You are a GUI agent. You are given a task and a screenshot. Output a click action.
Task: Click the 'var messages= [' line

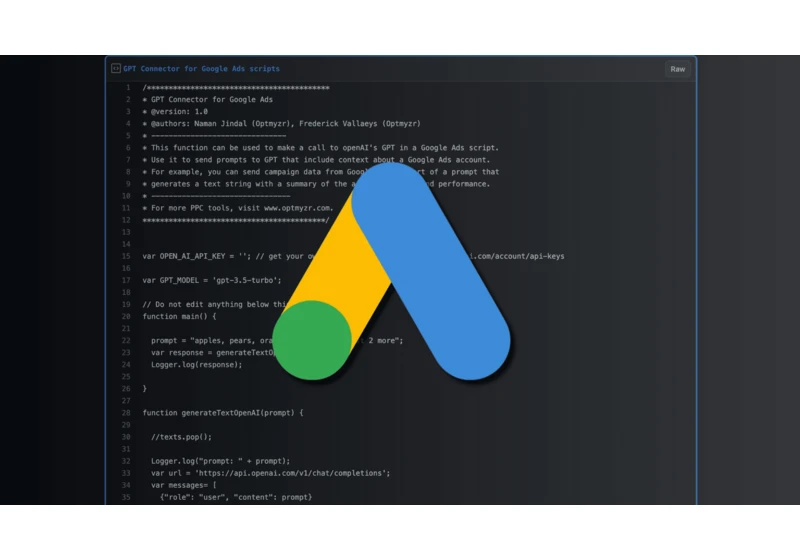(184, 485)
